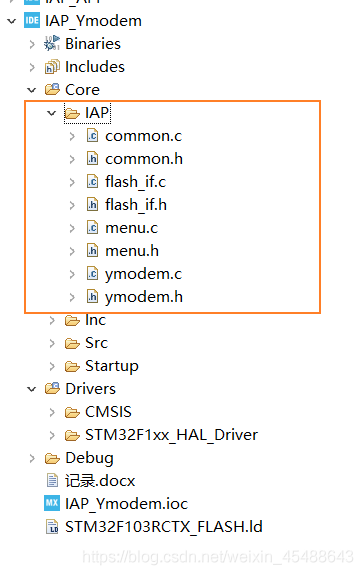Expand the menu.c node
This screenshot has height=575, width=363.
click(72, 228)
